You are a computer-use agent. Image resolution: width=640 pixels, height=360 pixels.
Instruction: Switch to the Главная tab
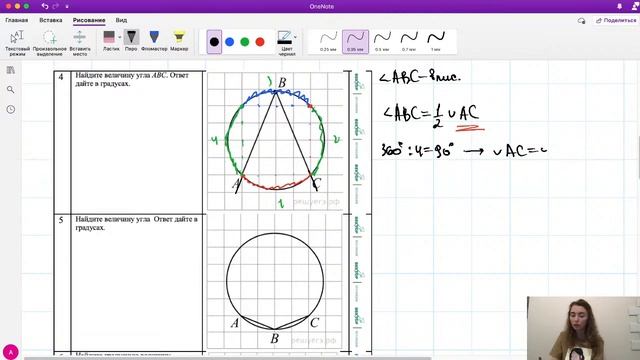pos(17,20)
